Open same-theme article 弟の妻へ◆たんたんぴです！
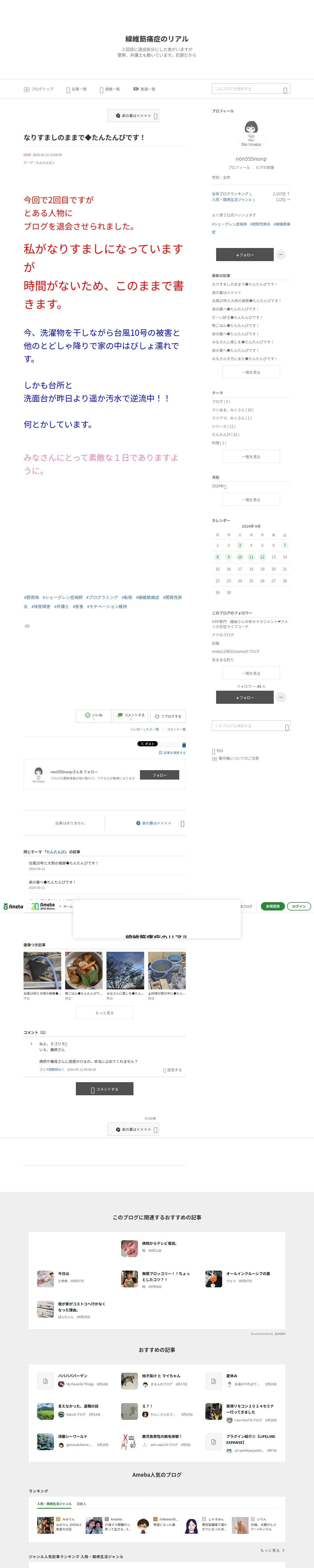Screen dimensions: 314x1568 tap(52, 882)
